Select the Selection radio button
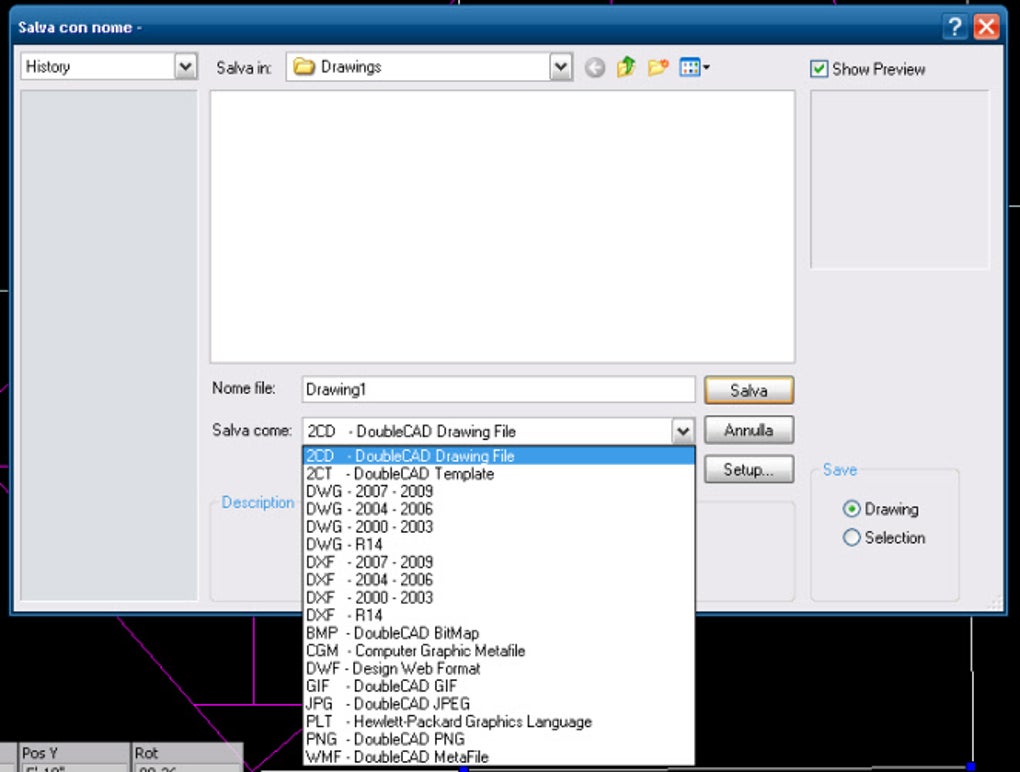1020x772 pixels. 851,537
